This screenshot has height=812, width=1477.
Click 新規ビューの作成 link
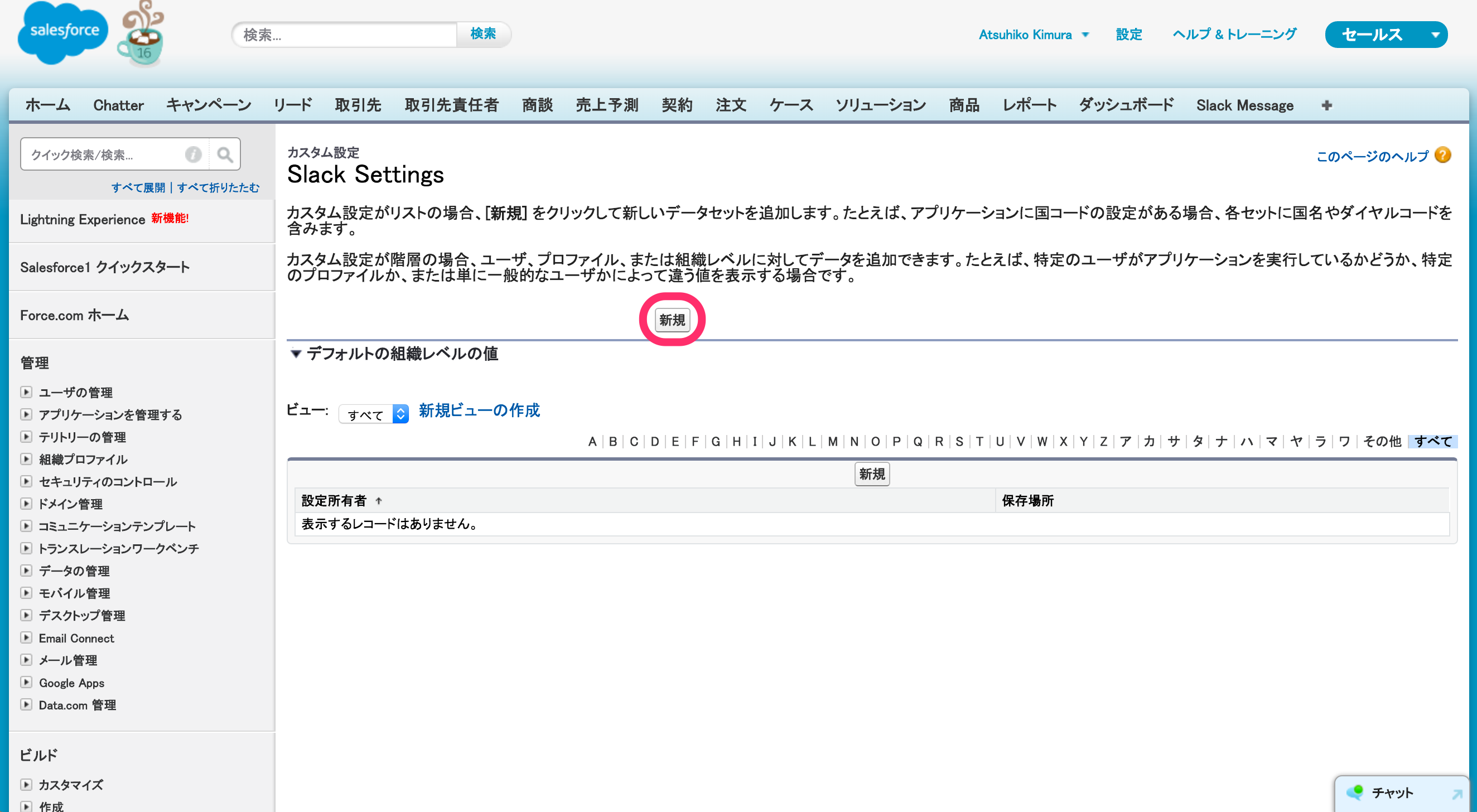pos(479,410)
